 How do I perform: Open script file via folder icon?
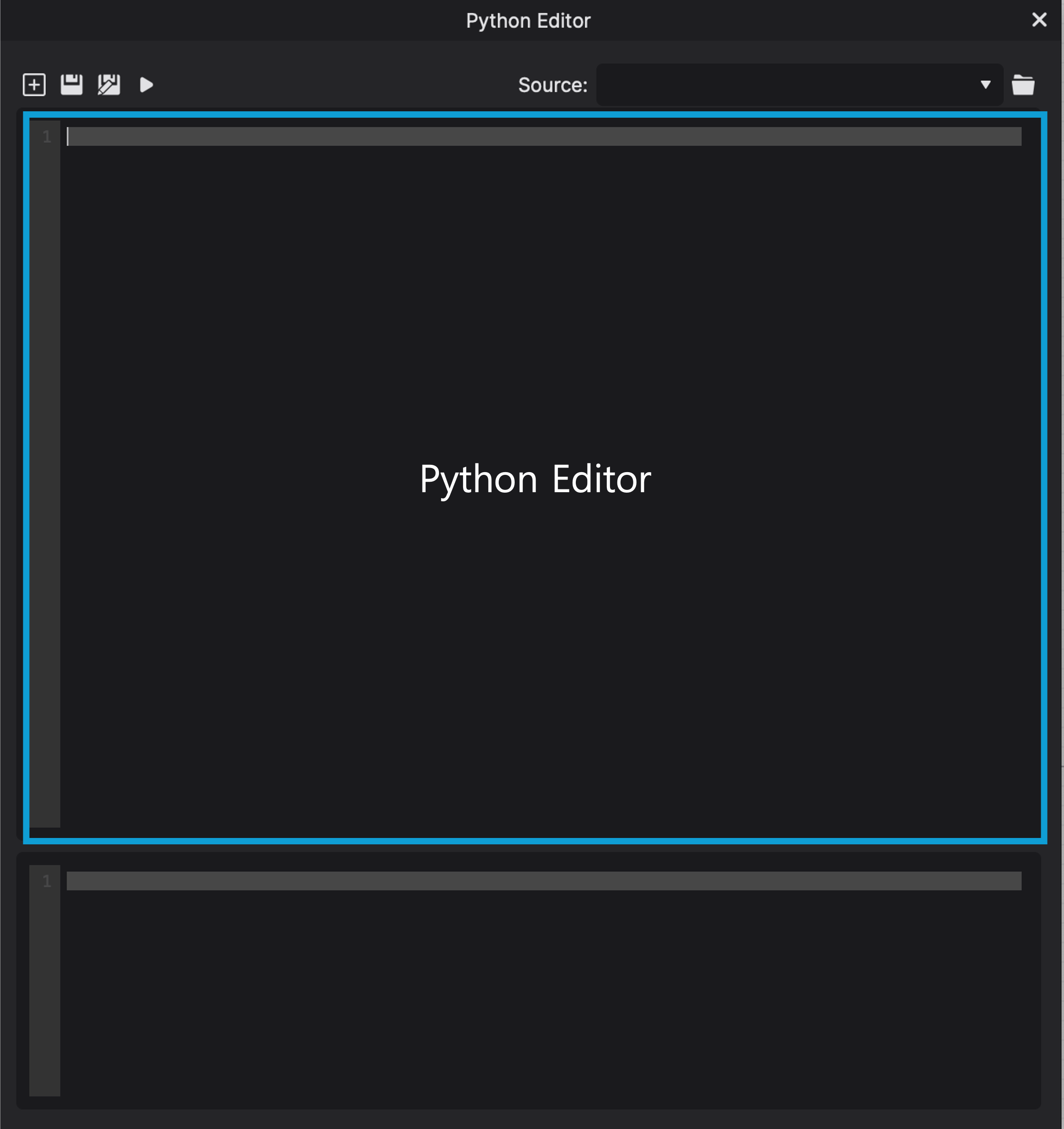(x=1022, y=85)
